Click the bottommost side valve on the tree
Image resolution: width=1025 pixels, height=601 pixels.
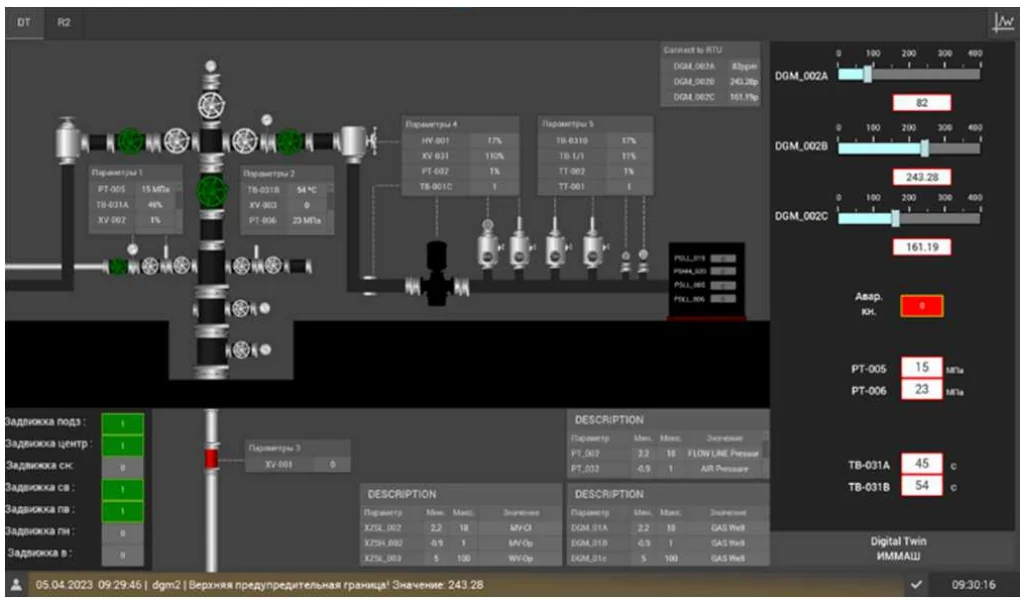click(241, 350)
